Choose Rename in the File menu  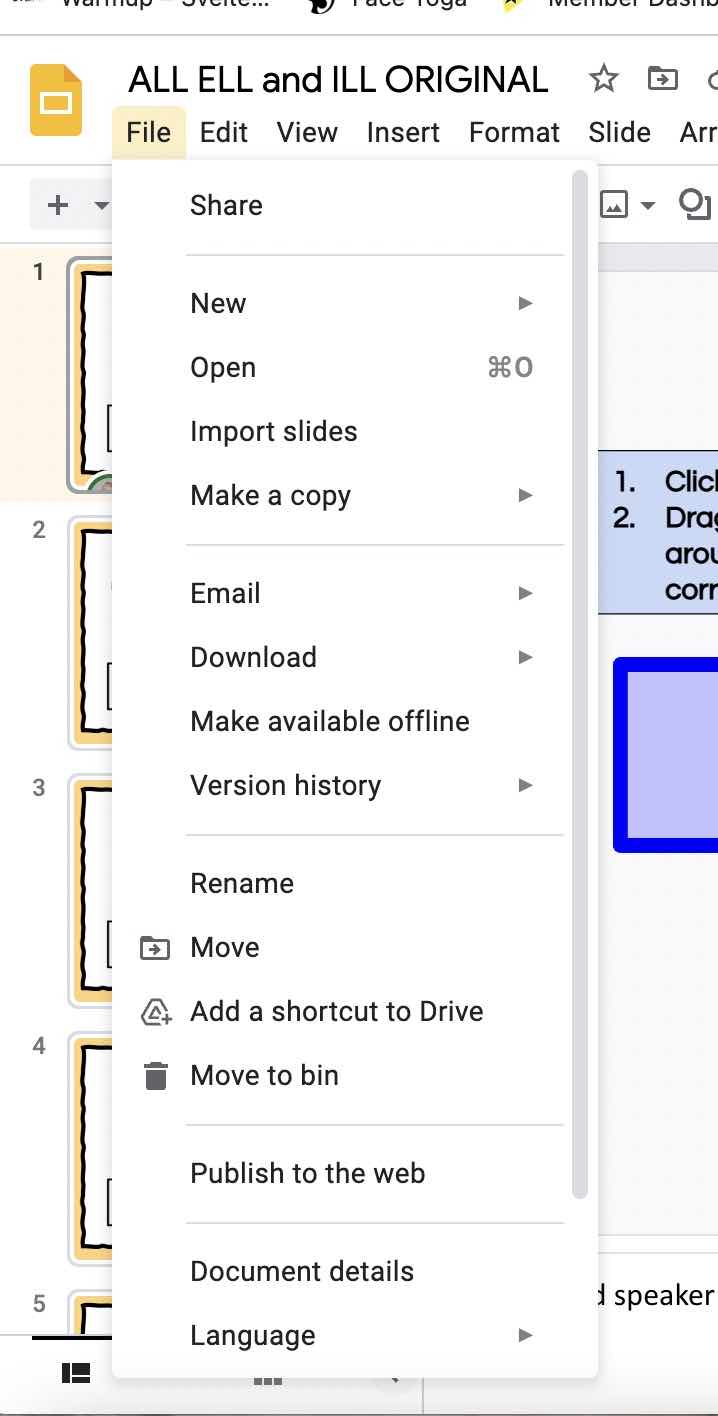(x=342, y=884)
